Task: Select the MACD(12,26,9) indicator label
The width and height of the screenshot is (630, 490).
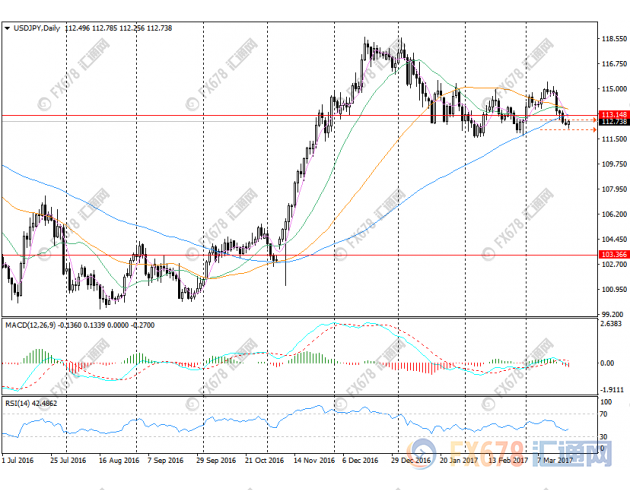Action: (x=31, y=325)
